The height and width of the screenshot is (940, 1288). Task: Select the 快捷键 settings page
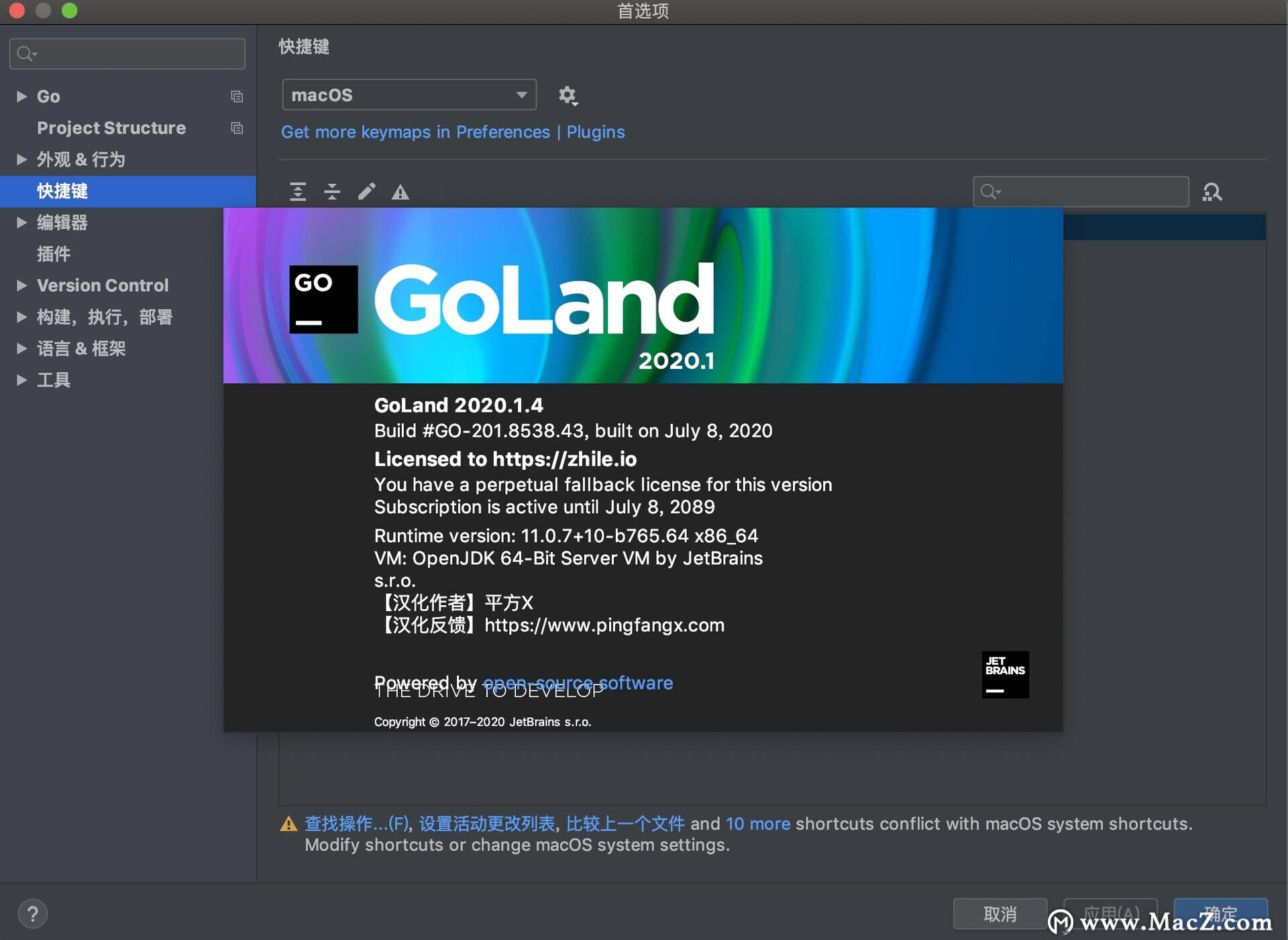(x=62, y=191)
